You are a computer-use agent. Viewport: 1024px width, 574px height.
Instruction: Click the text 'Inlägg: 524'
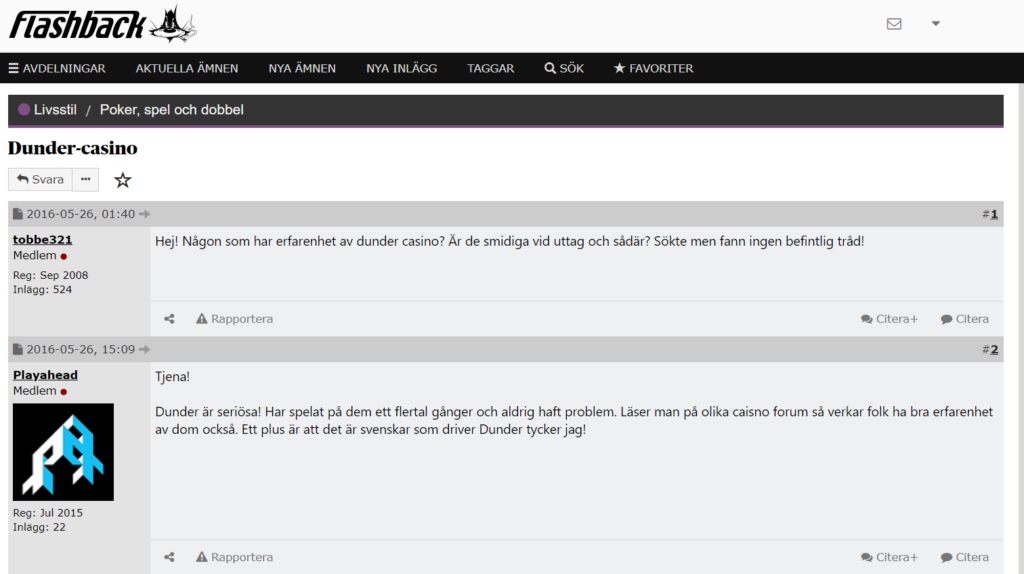pyautogui.click(x=42, y=289)
